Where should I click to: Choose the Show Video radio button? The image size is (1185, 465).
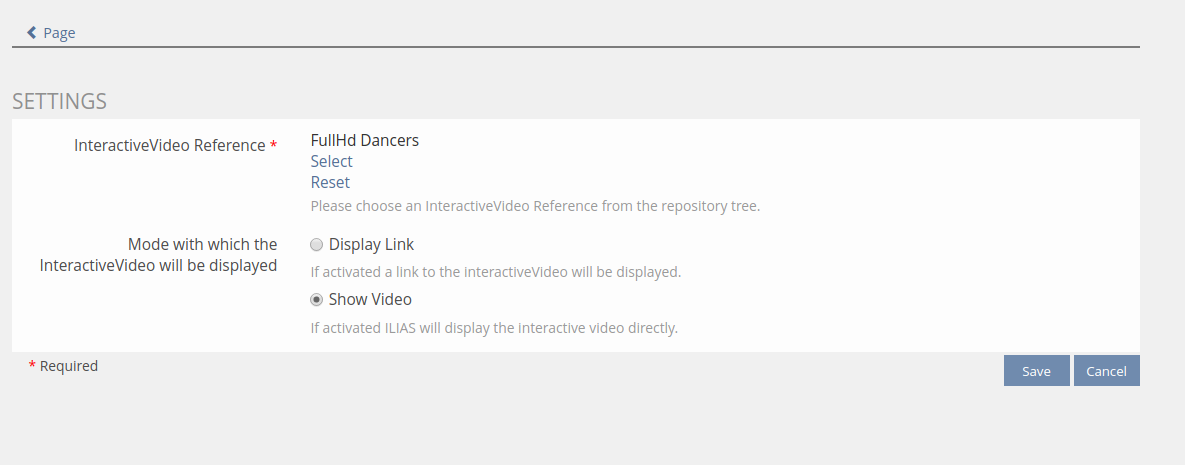pyautogui.click(x=317, y=300)
